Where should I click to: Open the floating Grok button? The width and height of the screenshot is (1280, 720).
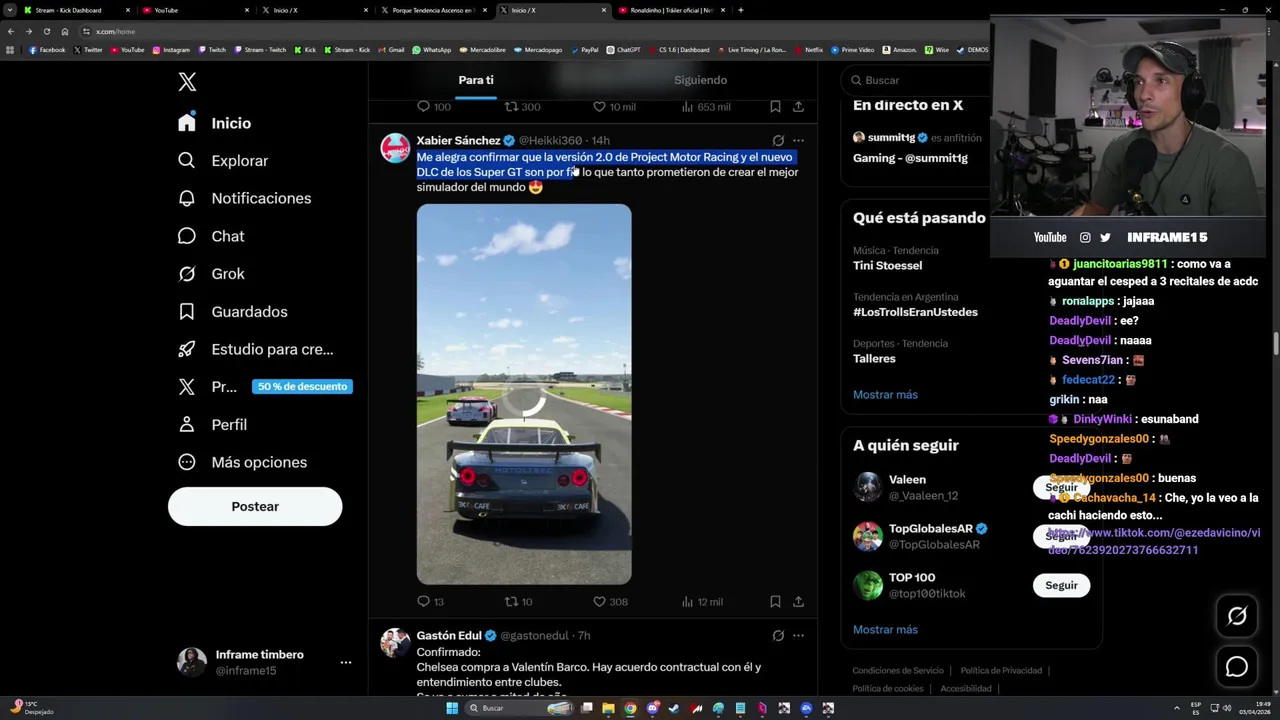tap(1237, 617)
